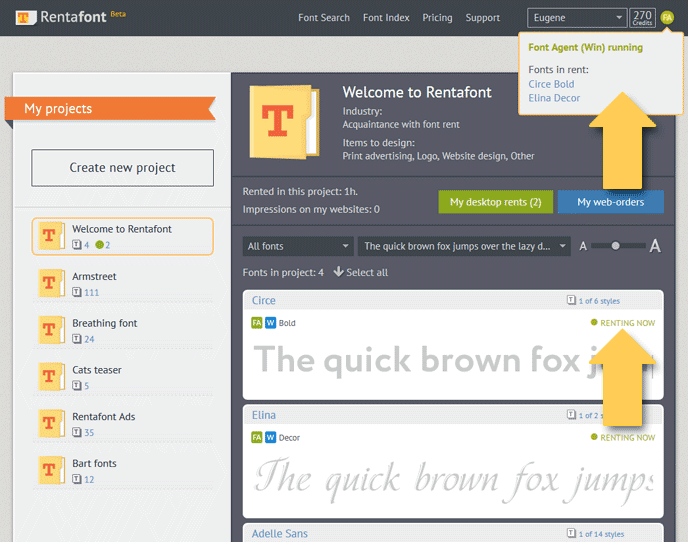Click folder icon of Bart fonts project

[x=51, y=470]
